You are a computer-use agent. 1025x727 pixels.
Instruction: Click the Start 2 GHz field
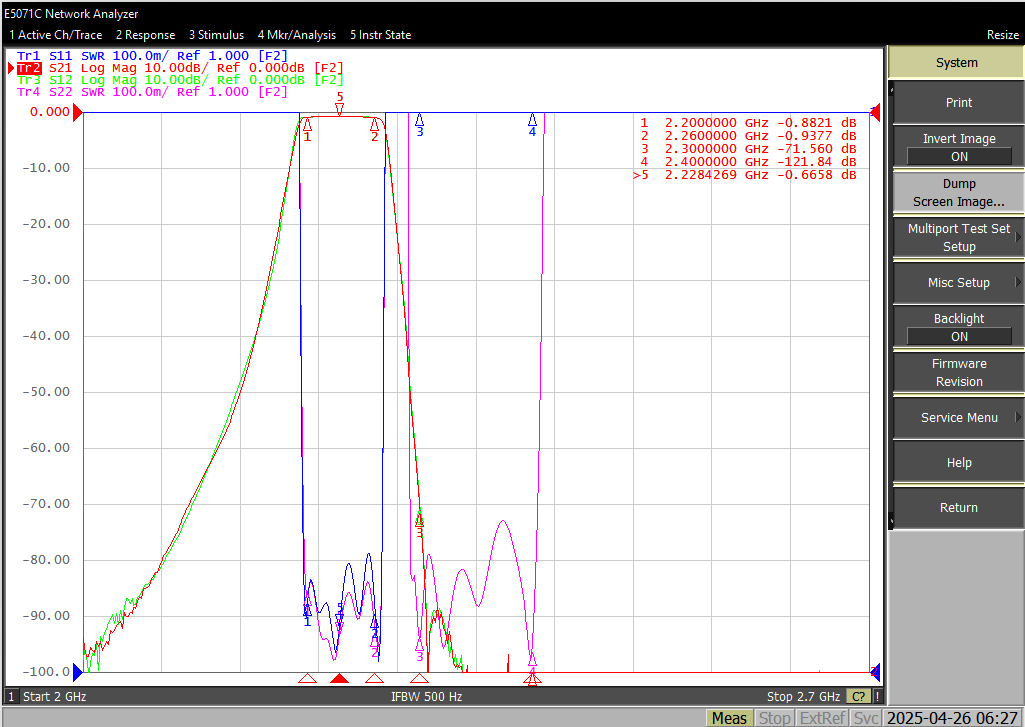point(55,696)
